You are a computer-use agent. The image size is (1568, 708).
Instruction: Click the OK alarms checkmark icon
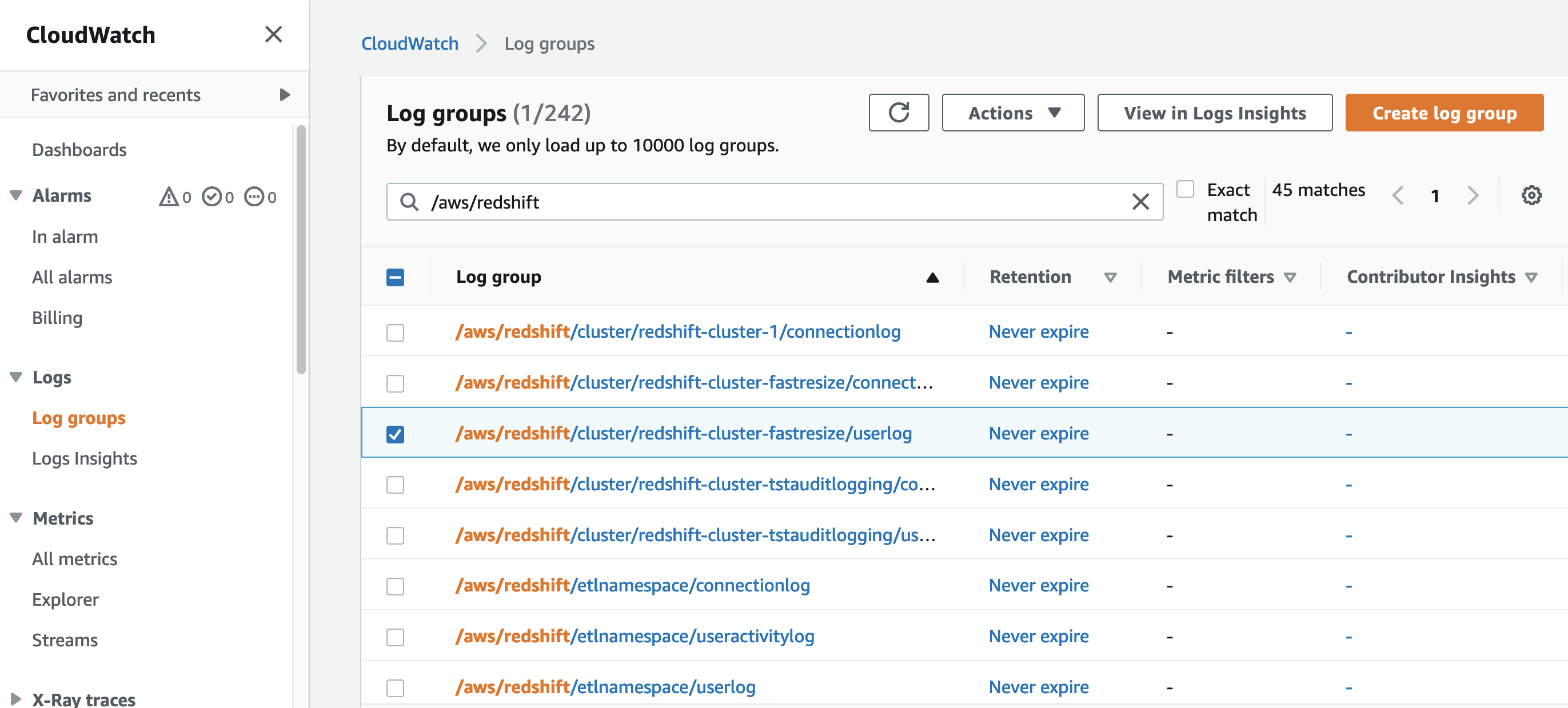(x=211, y=197)
